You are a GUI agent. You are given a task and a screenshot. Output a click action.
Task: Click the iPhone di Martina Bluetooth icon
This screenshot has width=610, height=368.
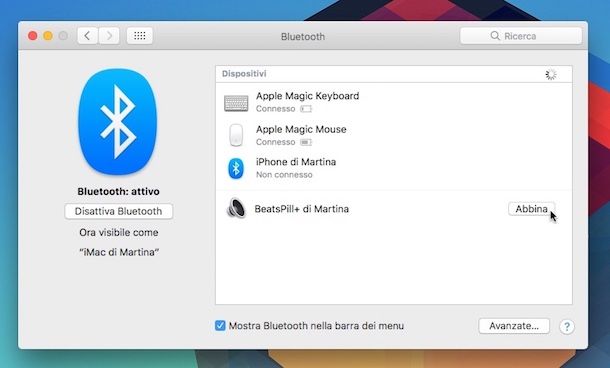236,168
